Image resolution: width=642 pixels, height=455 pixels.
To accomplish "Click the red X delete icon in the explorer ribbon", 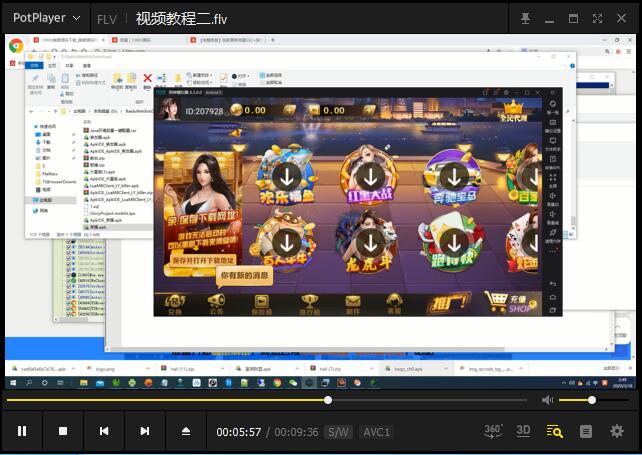I will 147,78.
